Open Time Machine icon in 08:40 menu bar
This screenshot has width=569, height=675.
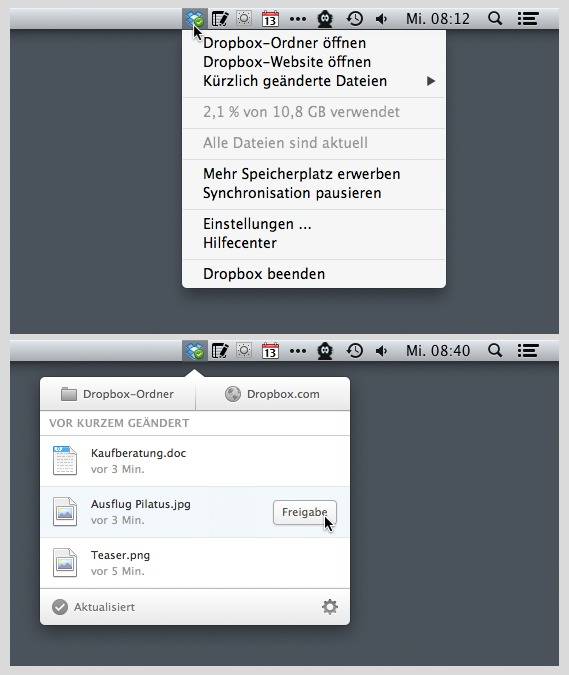click(x=355, y=351)
